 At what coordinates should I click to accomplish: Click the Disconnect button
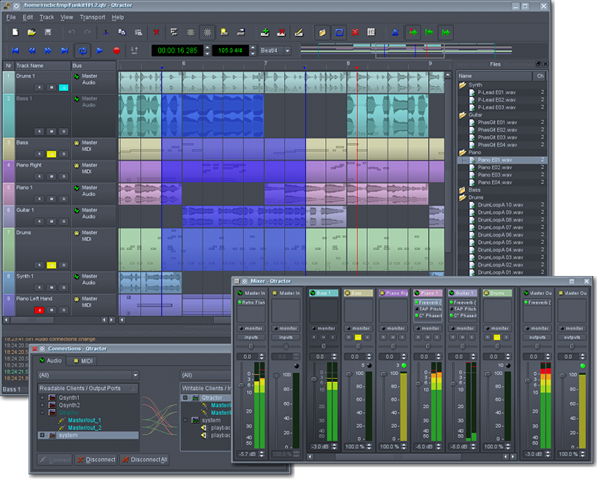click(97, 459)
